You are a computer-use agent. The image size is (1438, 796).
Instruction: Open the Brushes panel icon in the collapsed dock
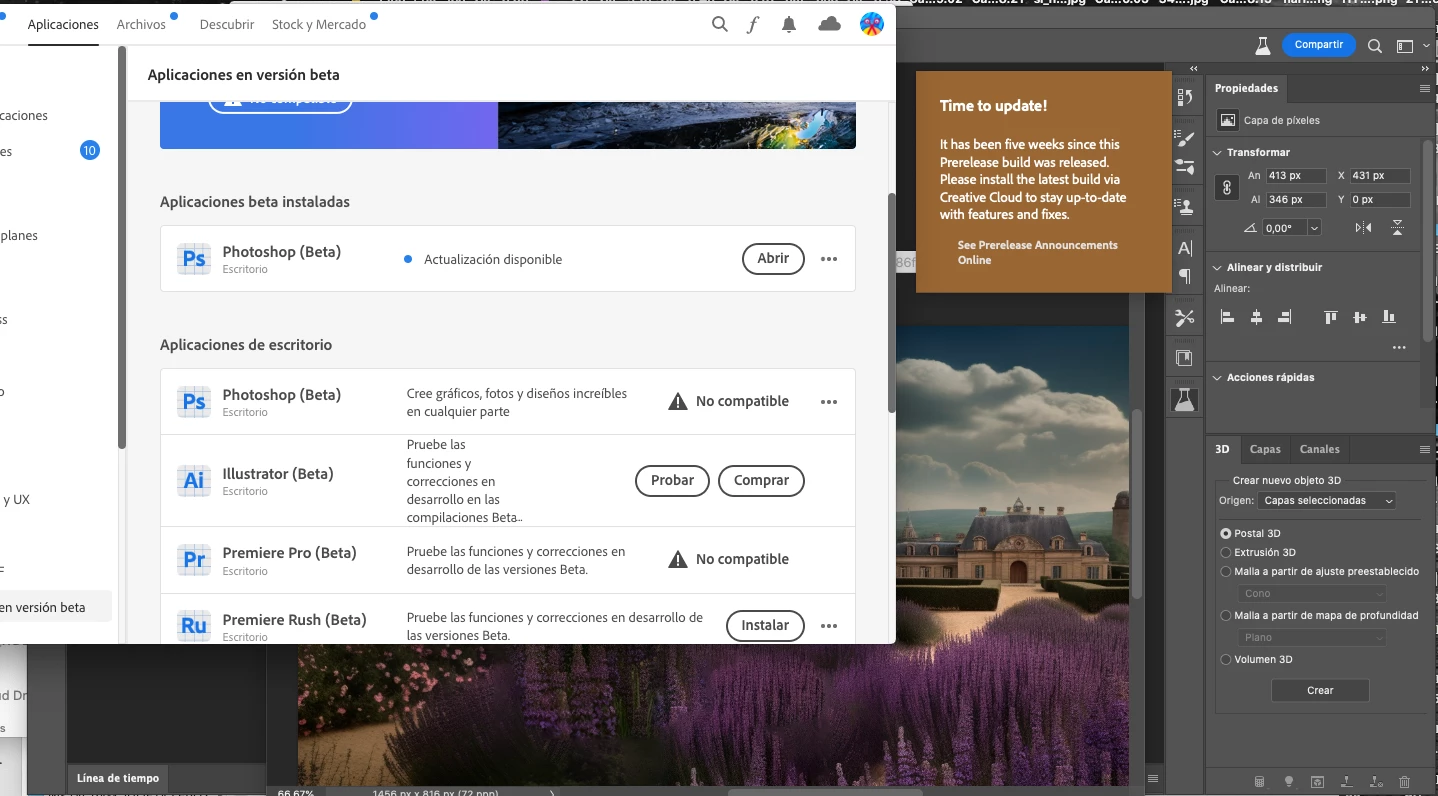pos(1185,138)
